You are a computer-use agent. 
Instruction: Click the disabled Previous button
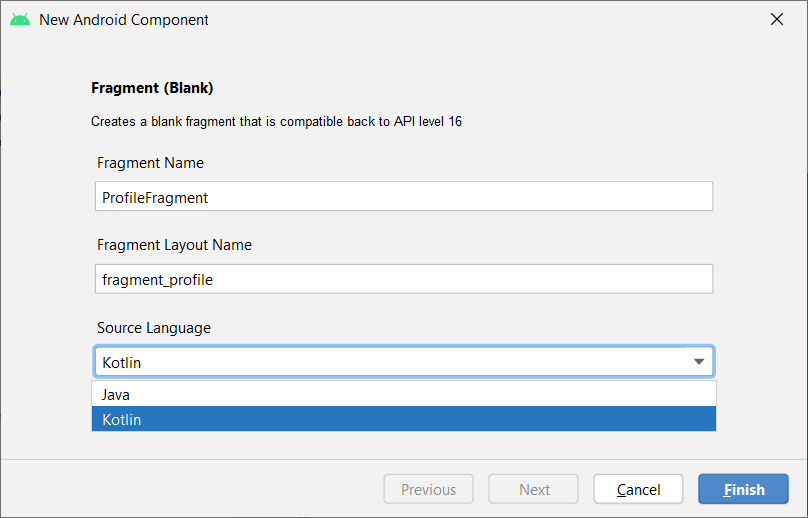[x=428, y=489]
